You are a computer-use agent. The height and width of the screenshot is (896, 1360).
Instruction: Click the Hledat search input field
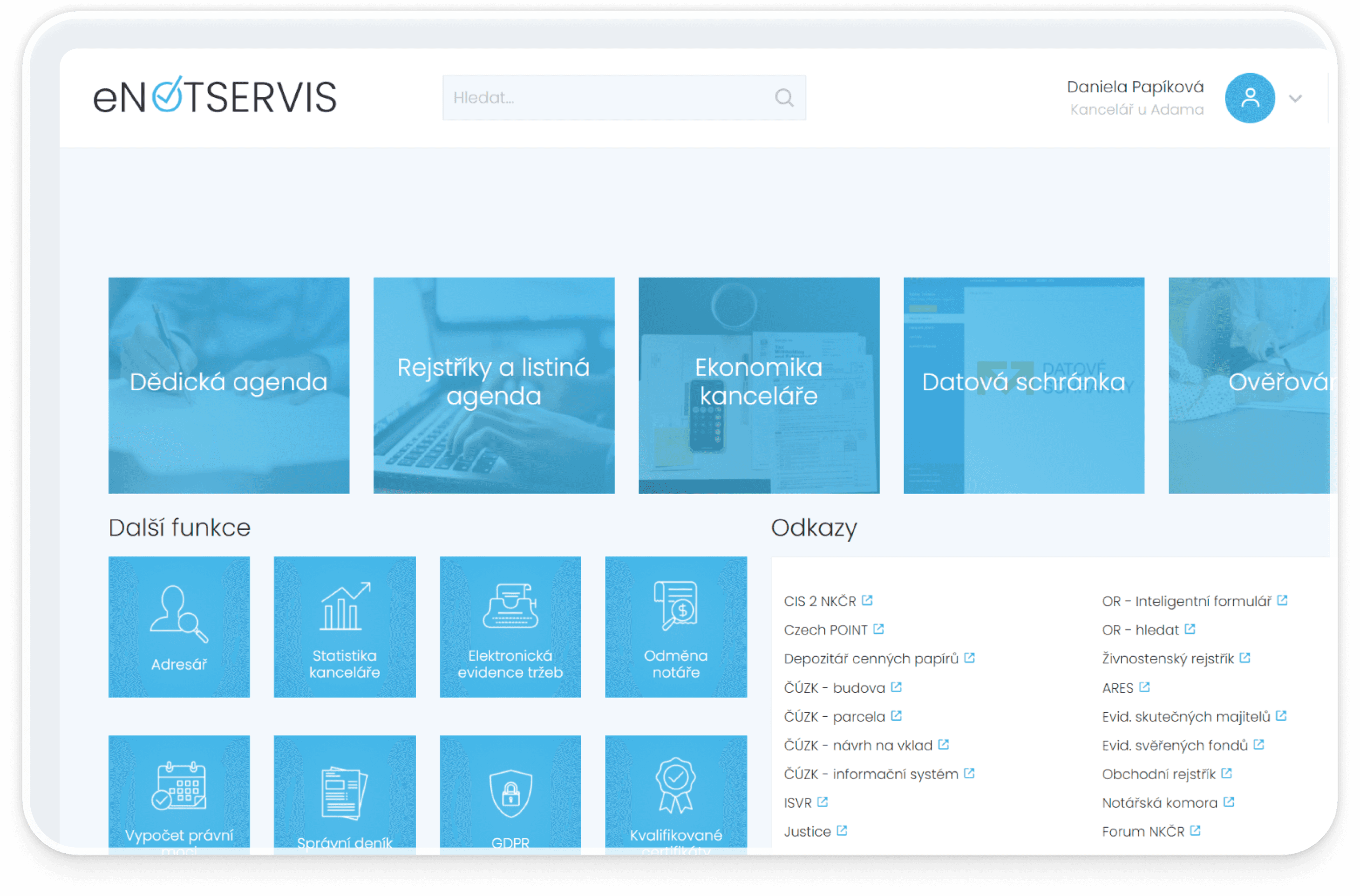coord(606,98)
